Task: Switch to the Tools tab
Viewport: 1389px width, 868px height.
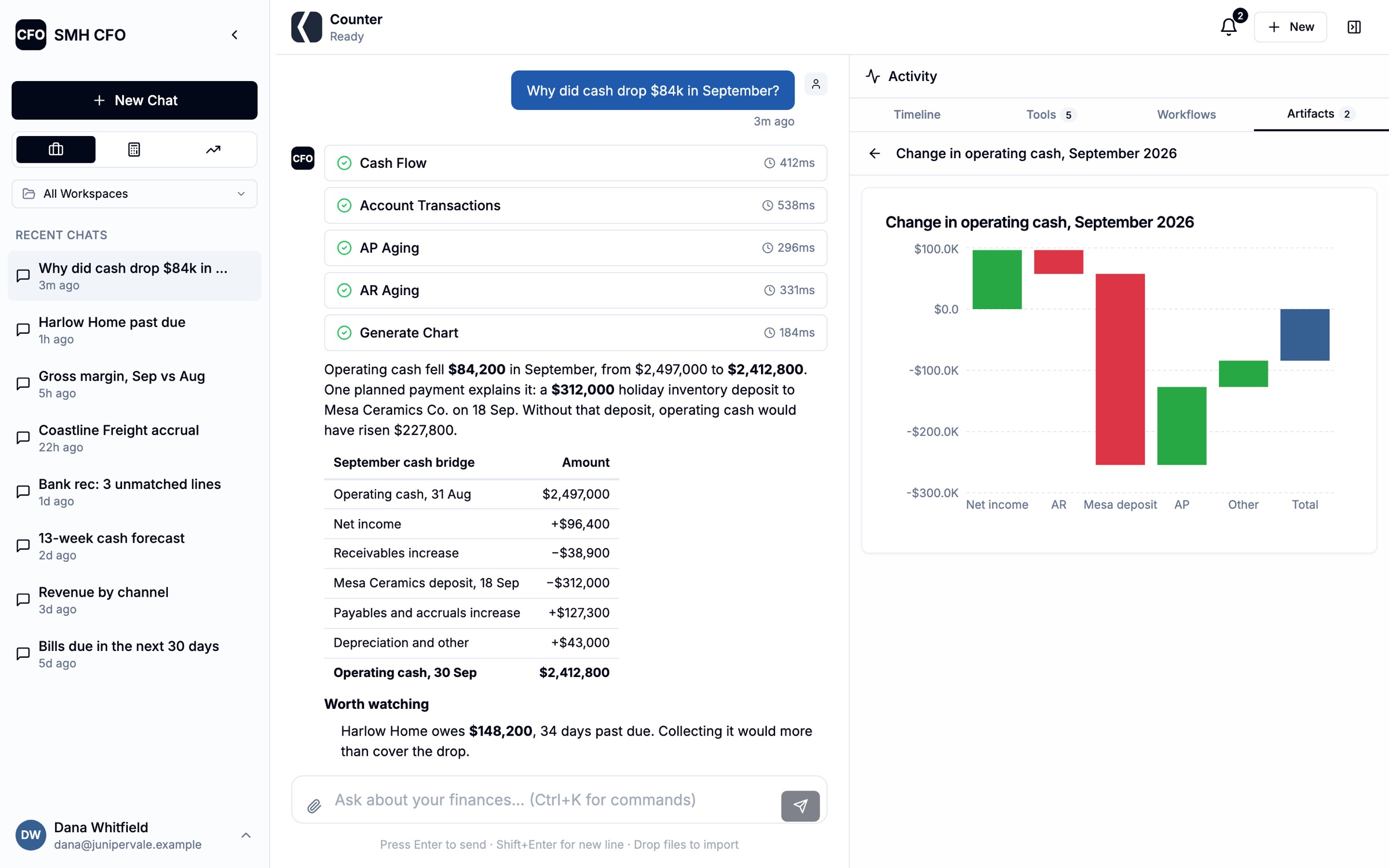Action: click(x=1050, y=115)
